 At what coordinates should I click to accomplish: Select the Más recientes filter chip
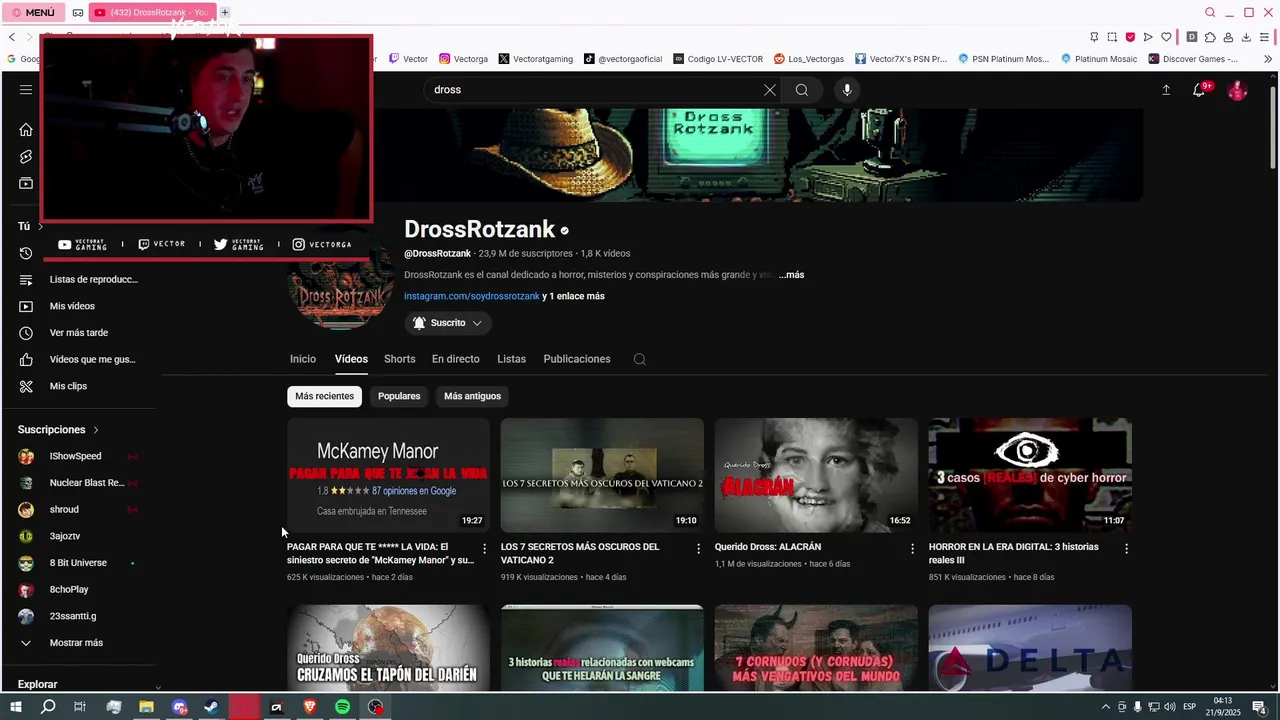(324, 396)
